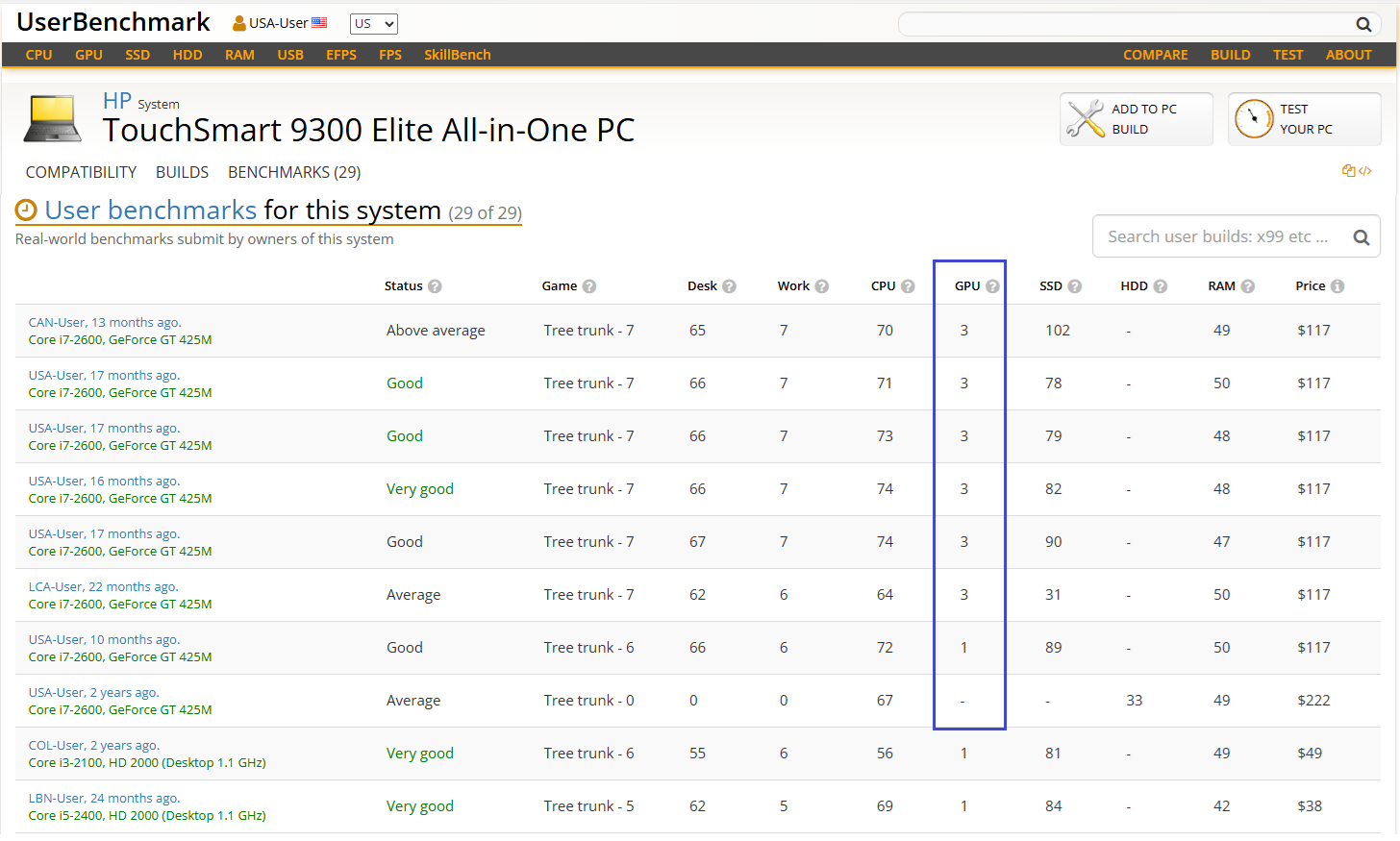Sort by the CPU column header
Image resolution: width=1400 pixels, height=841 pixels.
[883, 286]
